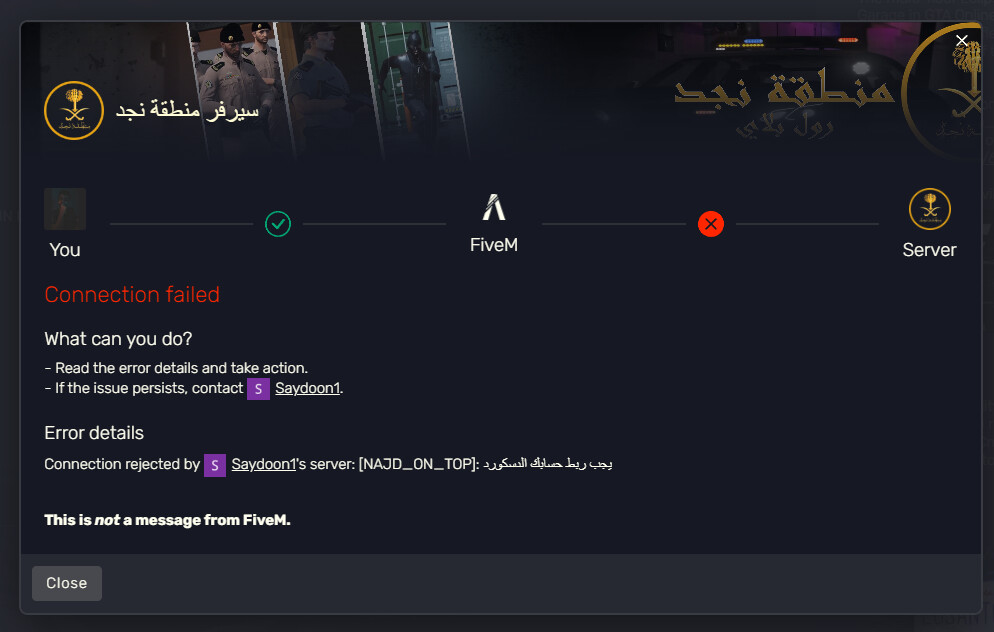Screen dimensions: 994x632
Task: Click the red X failure status icon
Action: [x=711, y=224]
